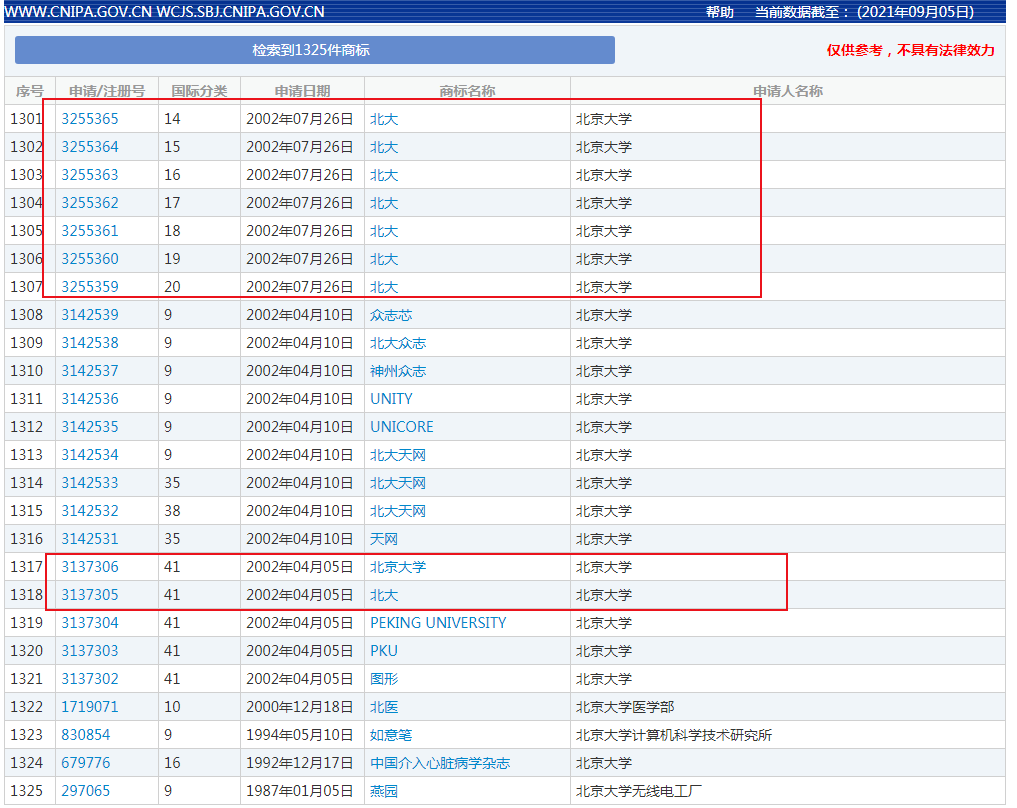
Task: Open the UNITY trademark link
Action: [x=391, y=398]
